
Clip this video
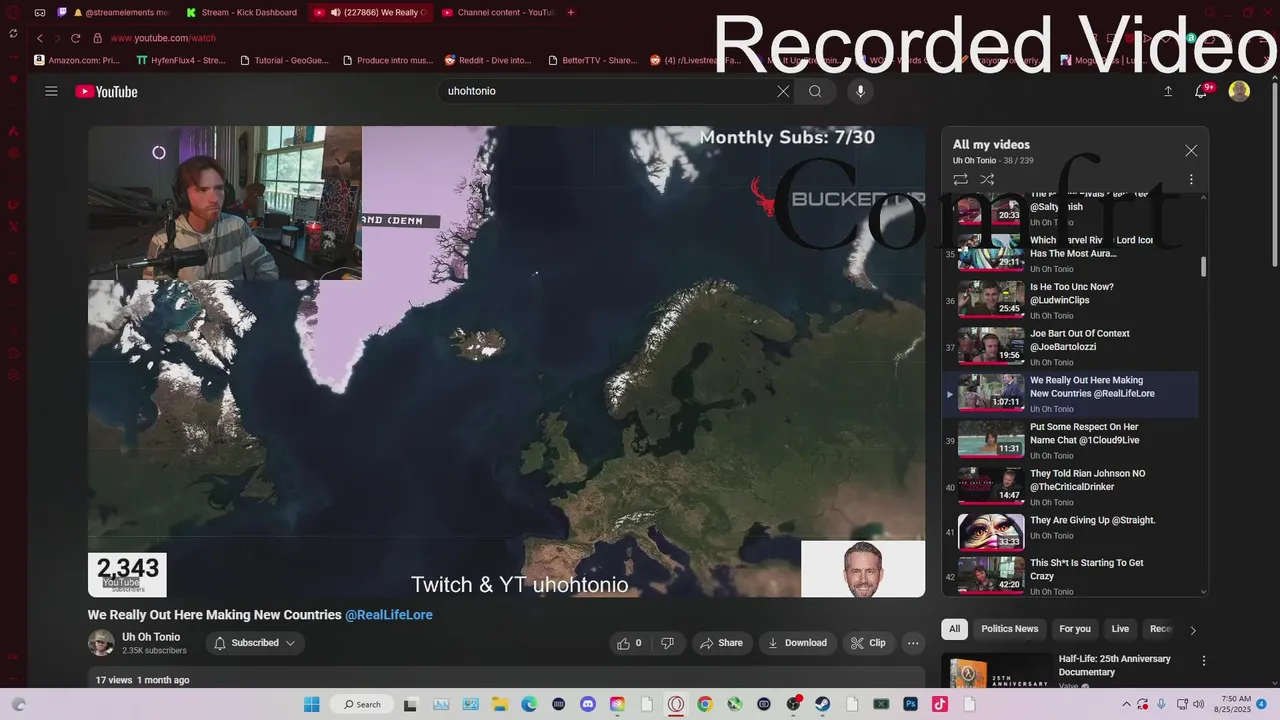[x=868, y=643]
